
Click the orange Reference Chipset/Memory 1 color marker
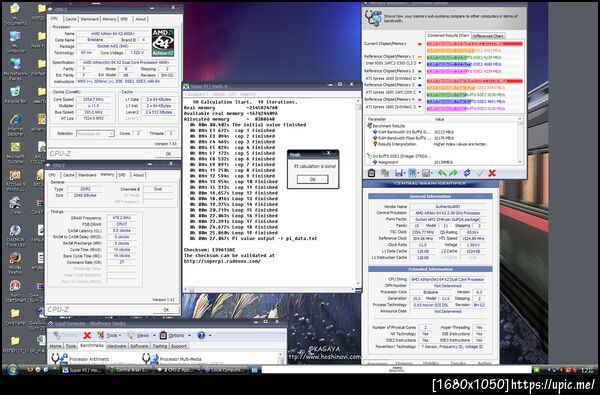(x=419, y=57)
